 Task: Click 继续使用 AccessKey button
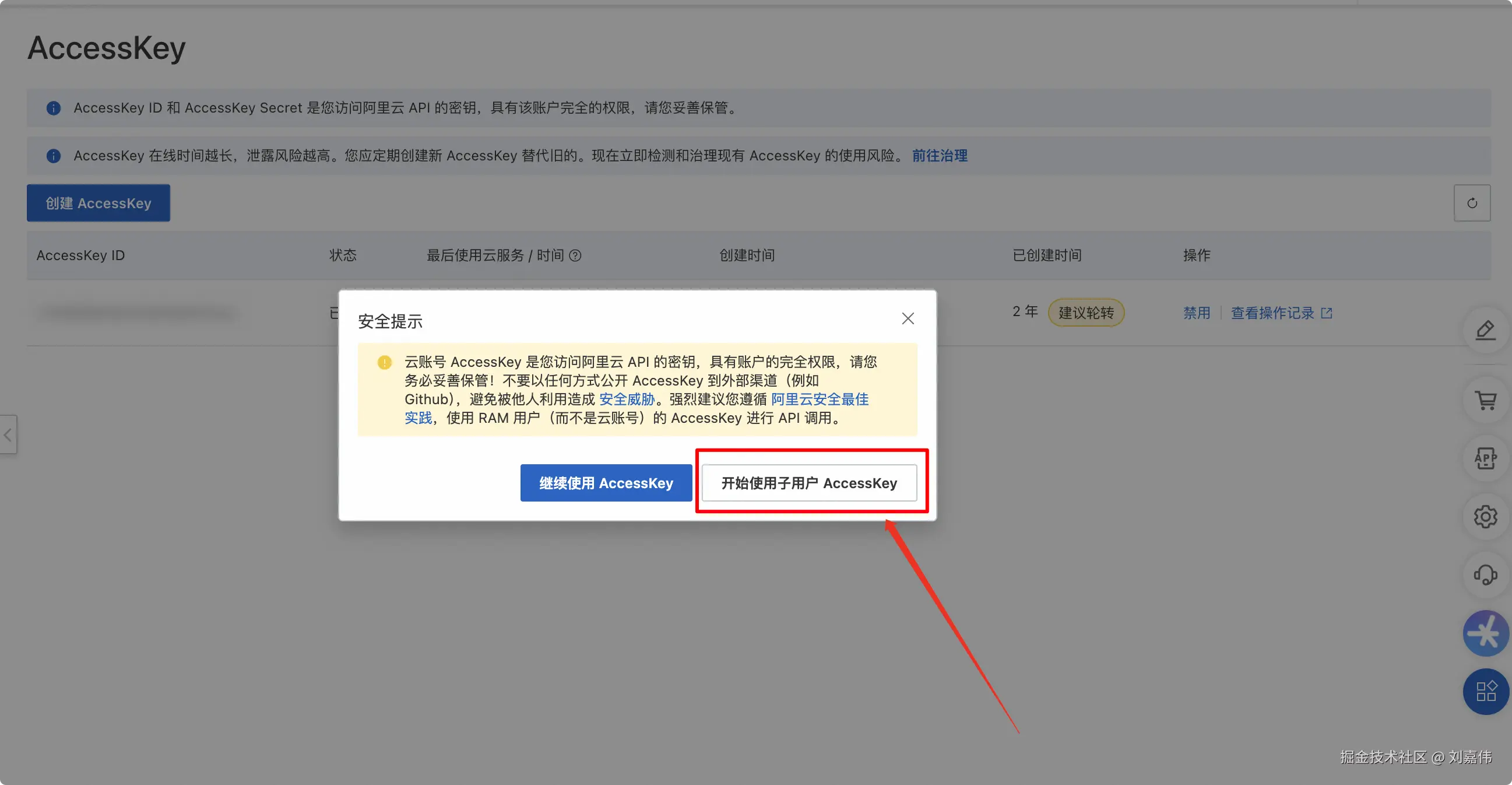606,483
